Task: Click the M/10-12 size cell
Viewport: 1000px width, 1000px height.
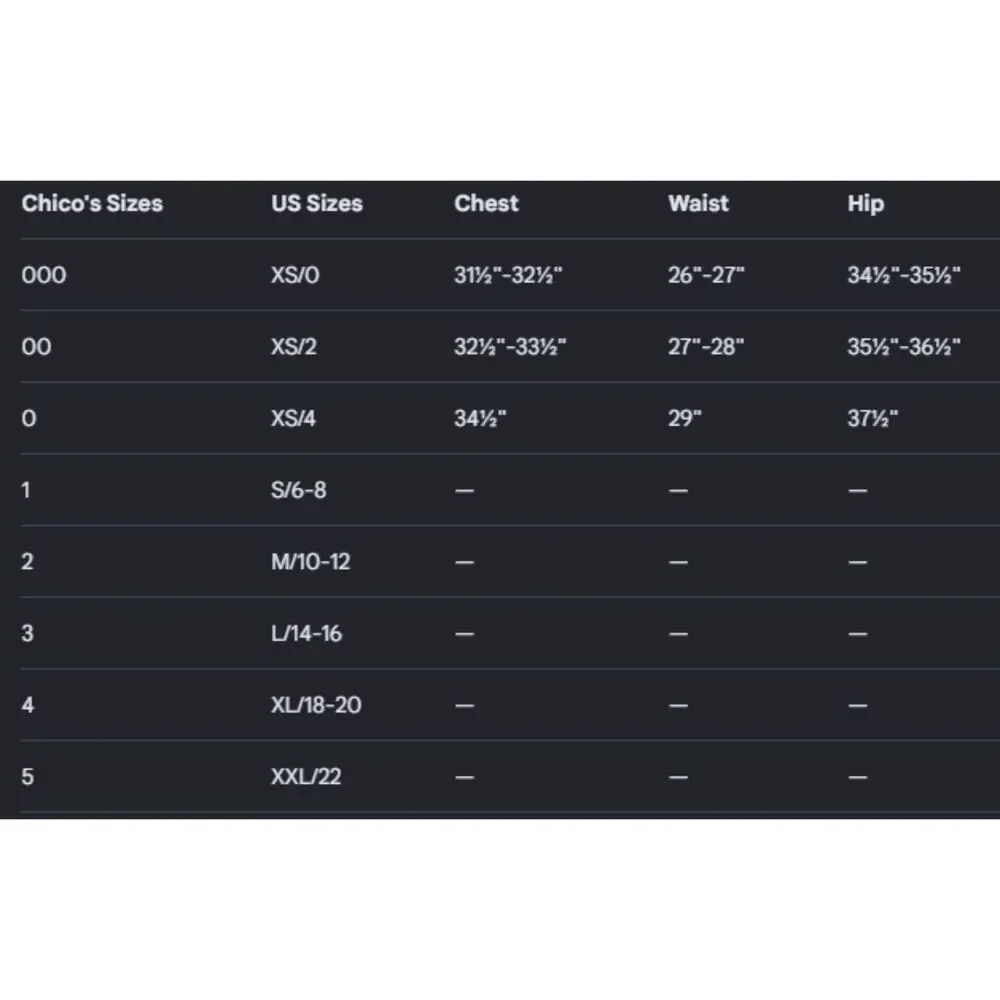Action: click(311, 562)
